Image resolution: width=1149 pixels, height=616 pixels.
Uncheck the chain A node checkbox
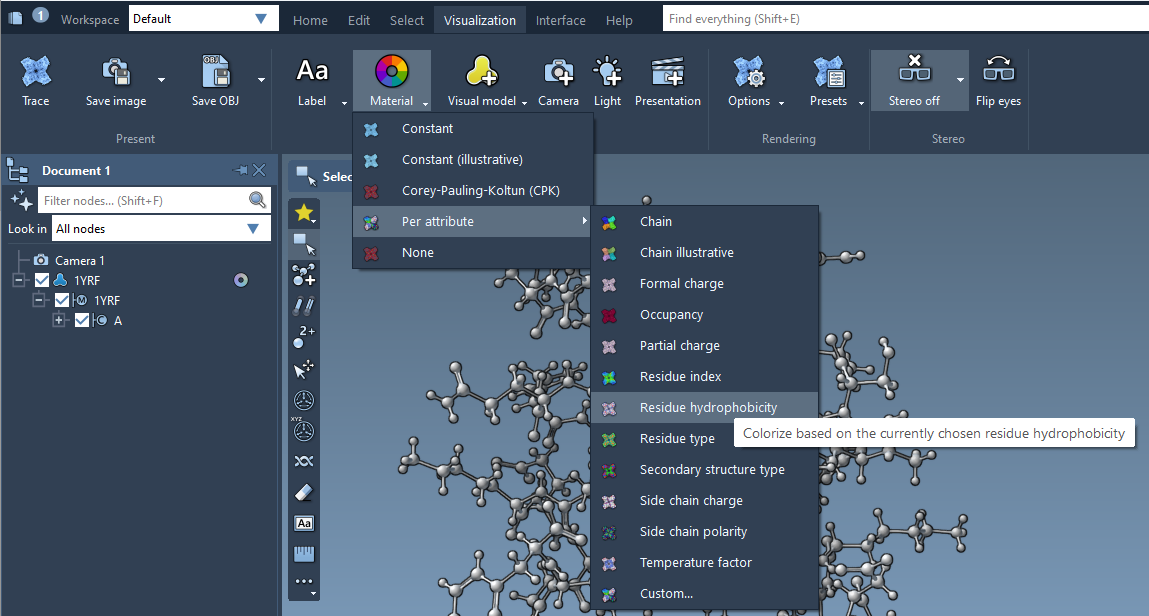[82, 321]
